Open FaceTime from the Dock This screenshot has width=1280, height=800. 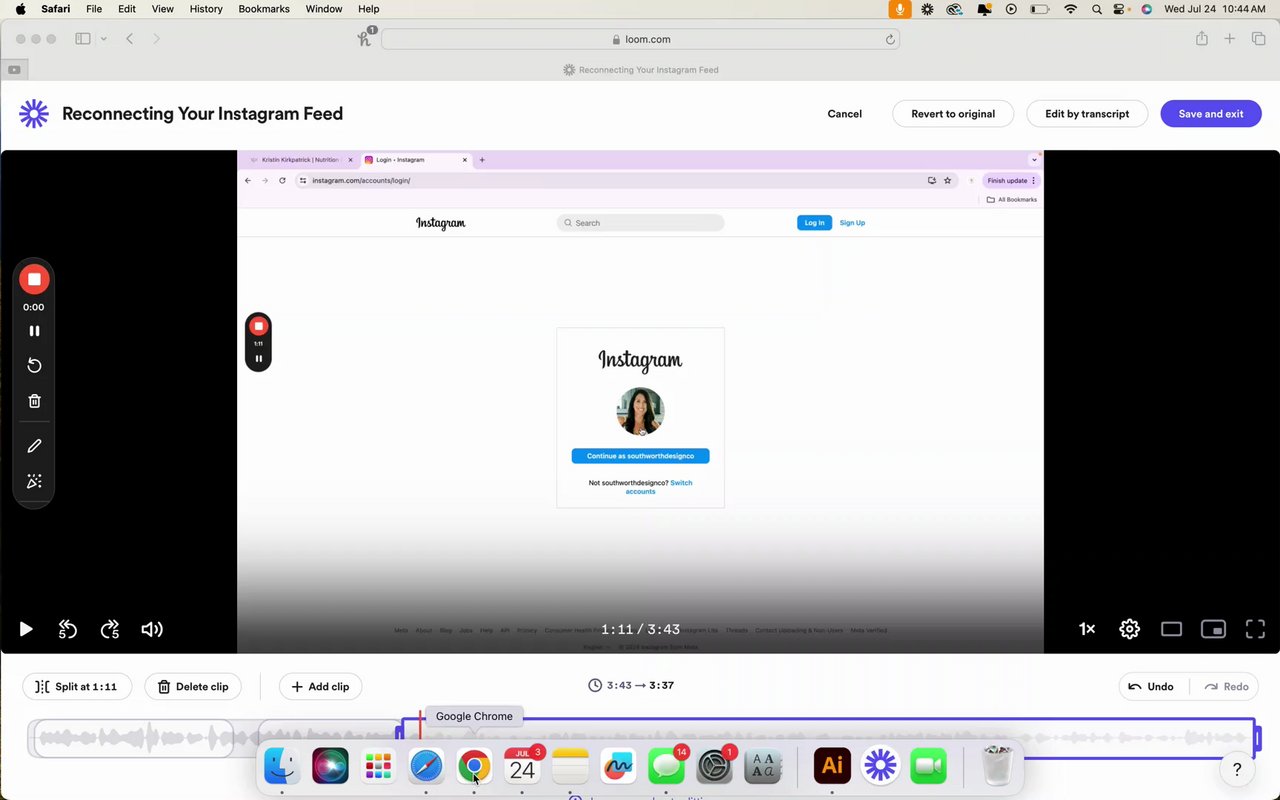click(928, 767)
